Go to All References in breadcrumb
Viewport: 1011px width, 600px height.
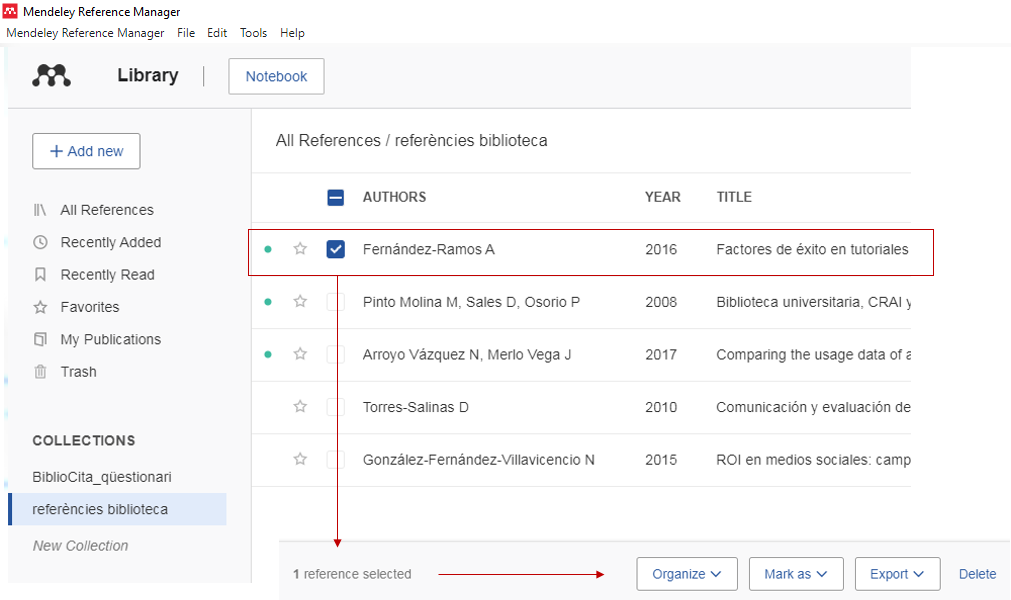click(x=328, y=140)
